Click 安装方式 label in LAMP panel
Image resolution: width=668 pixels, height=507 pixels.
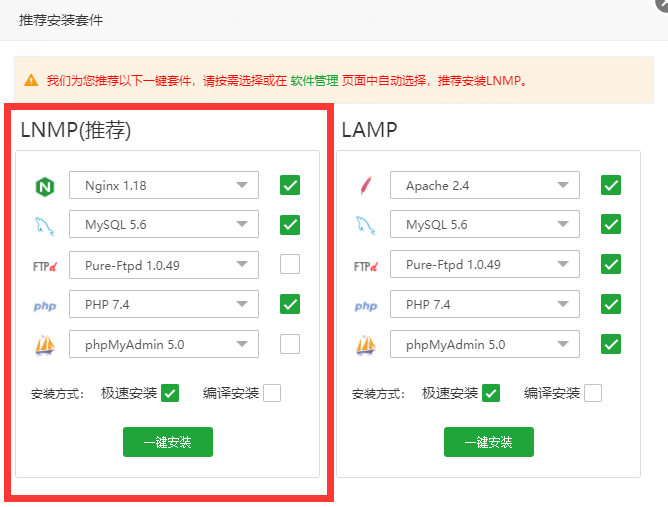(x=378, y=394)
